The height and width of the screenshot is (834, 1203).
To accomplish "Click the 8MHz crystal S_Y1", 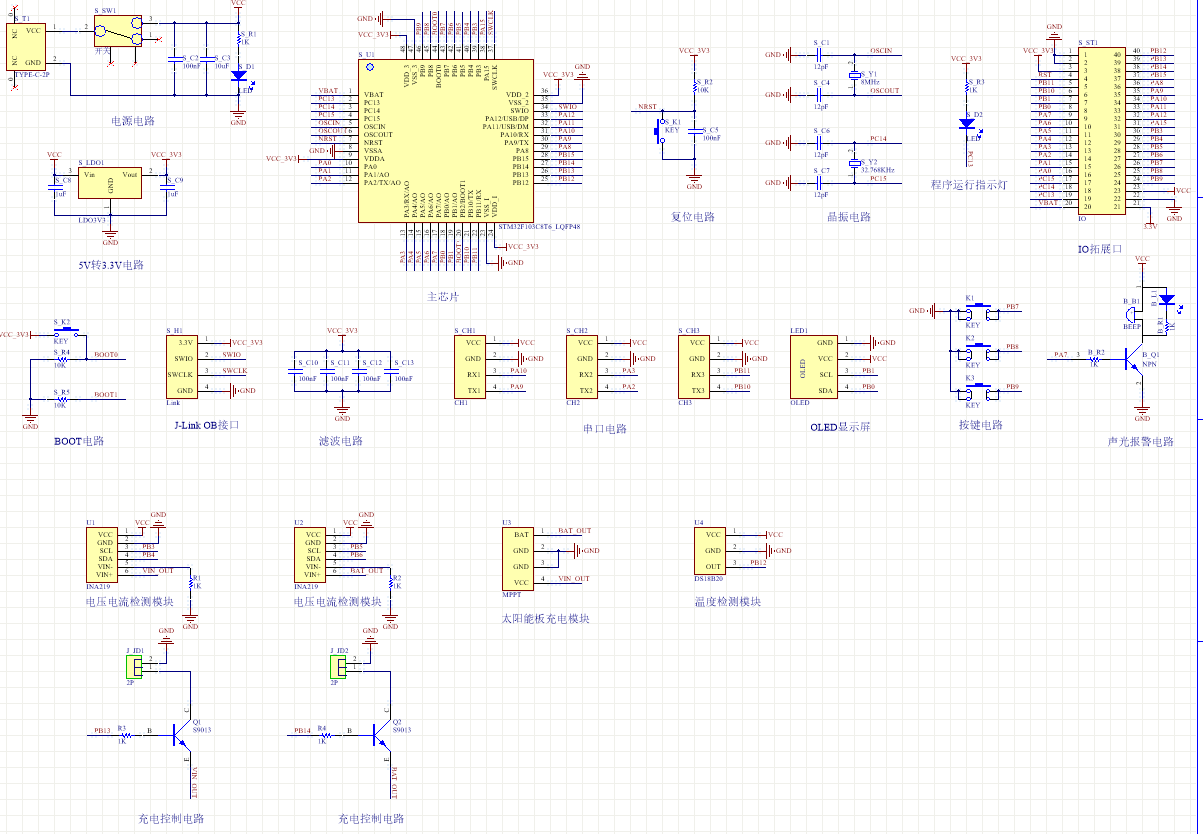I will pos(853,76).
